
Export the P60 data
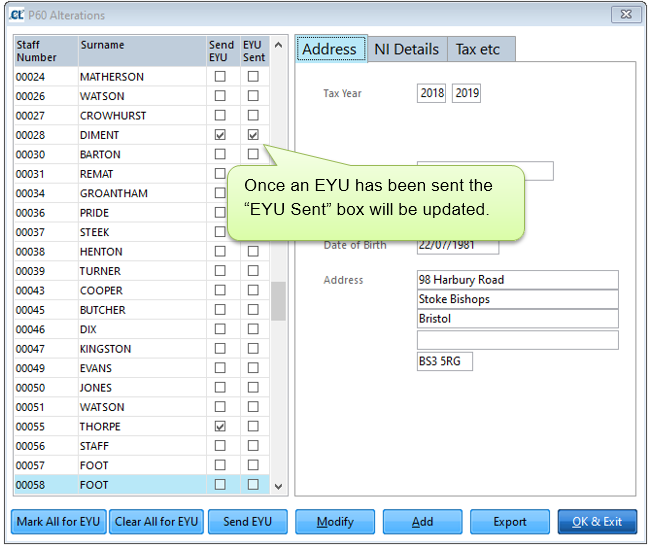(x=510, y=522)
